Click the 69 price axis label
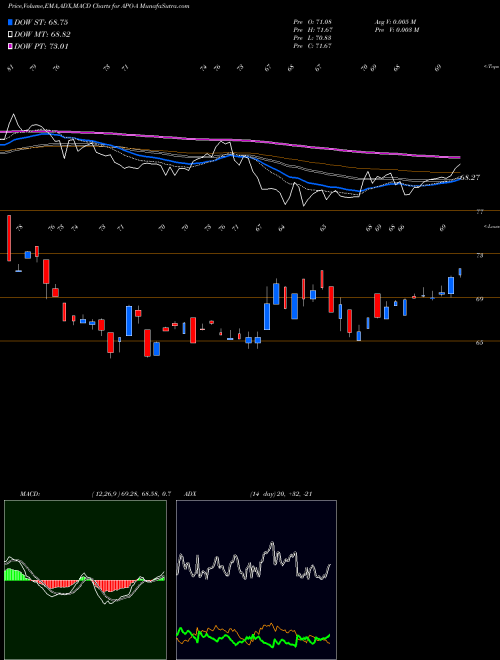This screenshot has height=660, width=500. coord(479,299)
